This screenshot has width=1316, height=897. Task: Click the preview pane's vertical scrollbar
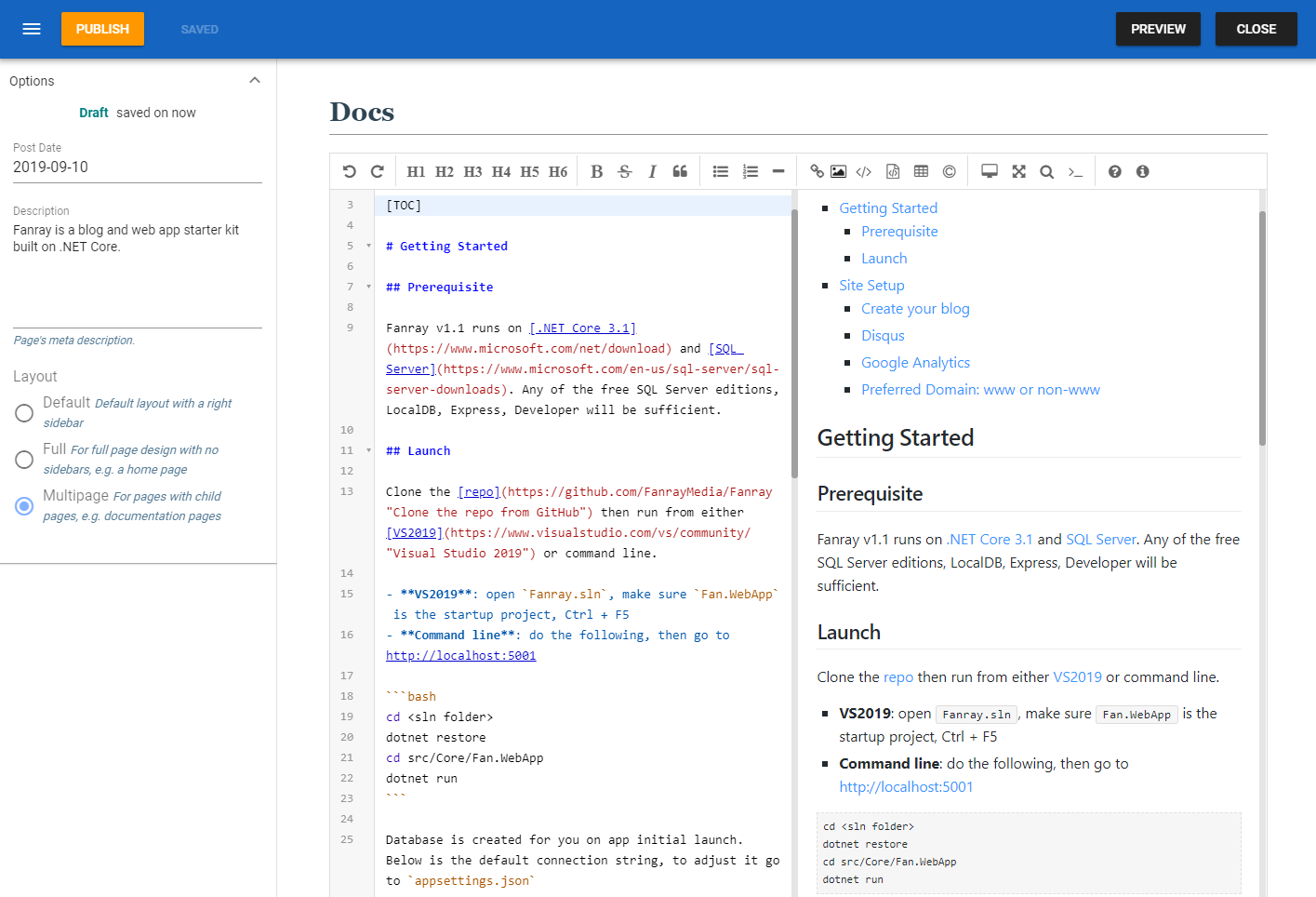[1262, 328]
